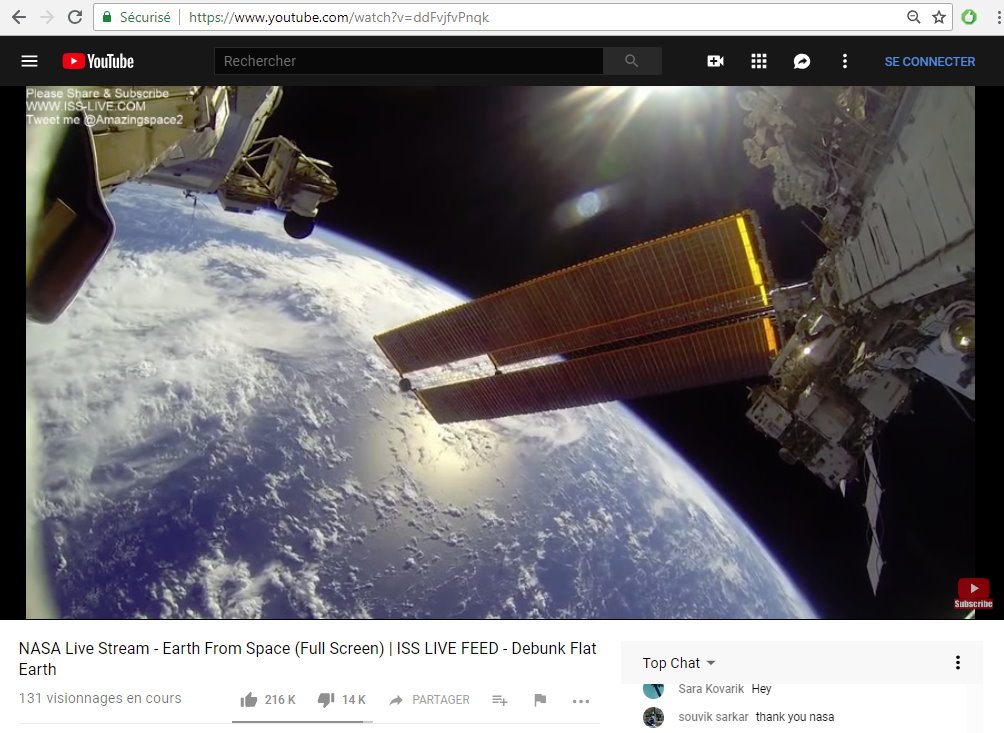Like the video with thumbs up
The width and height of the screenshot is (1004, 733).
pyautogui.click(x=248, y=700)
